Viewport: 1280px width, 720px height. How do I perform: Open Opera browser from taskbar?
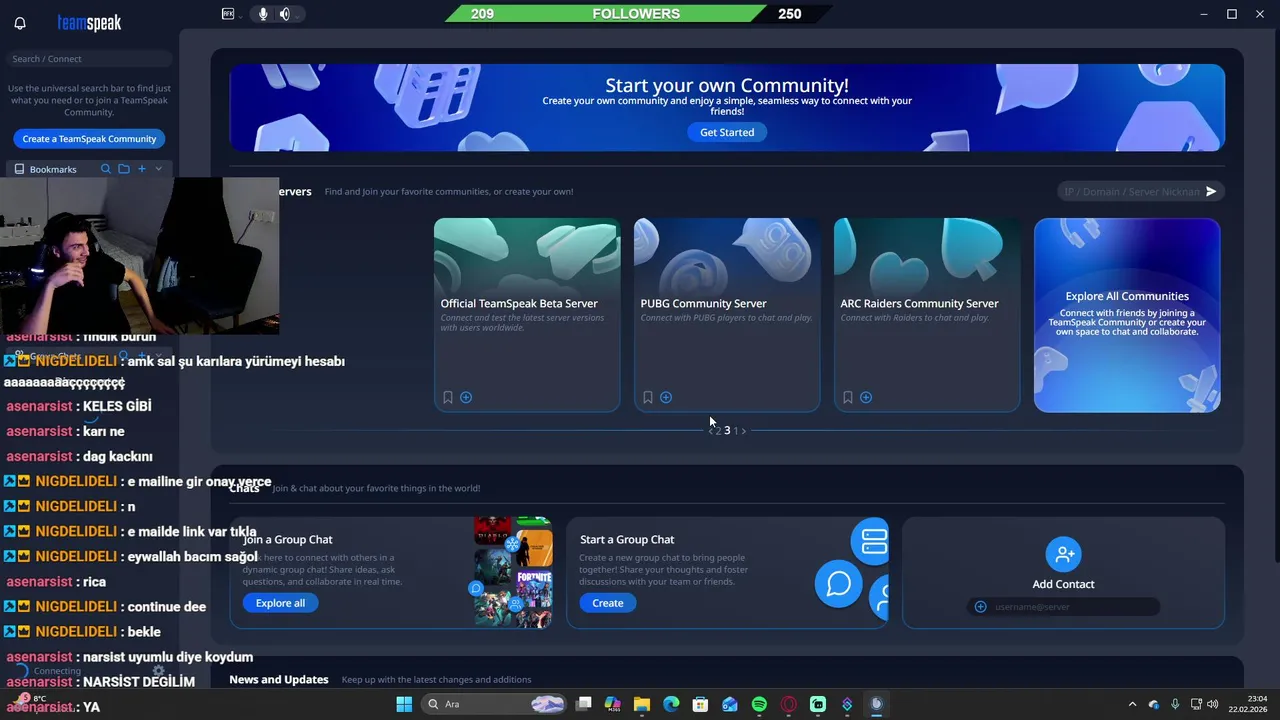coord(789,704)
